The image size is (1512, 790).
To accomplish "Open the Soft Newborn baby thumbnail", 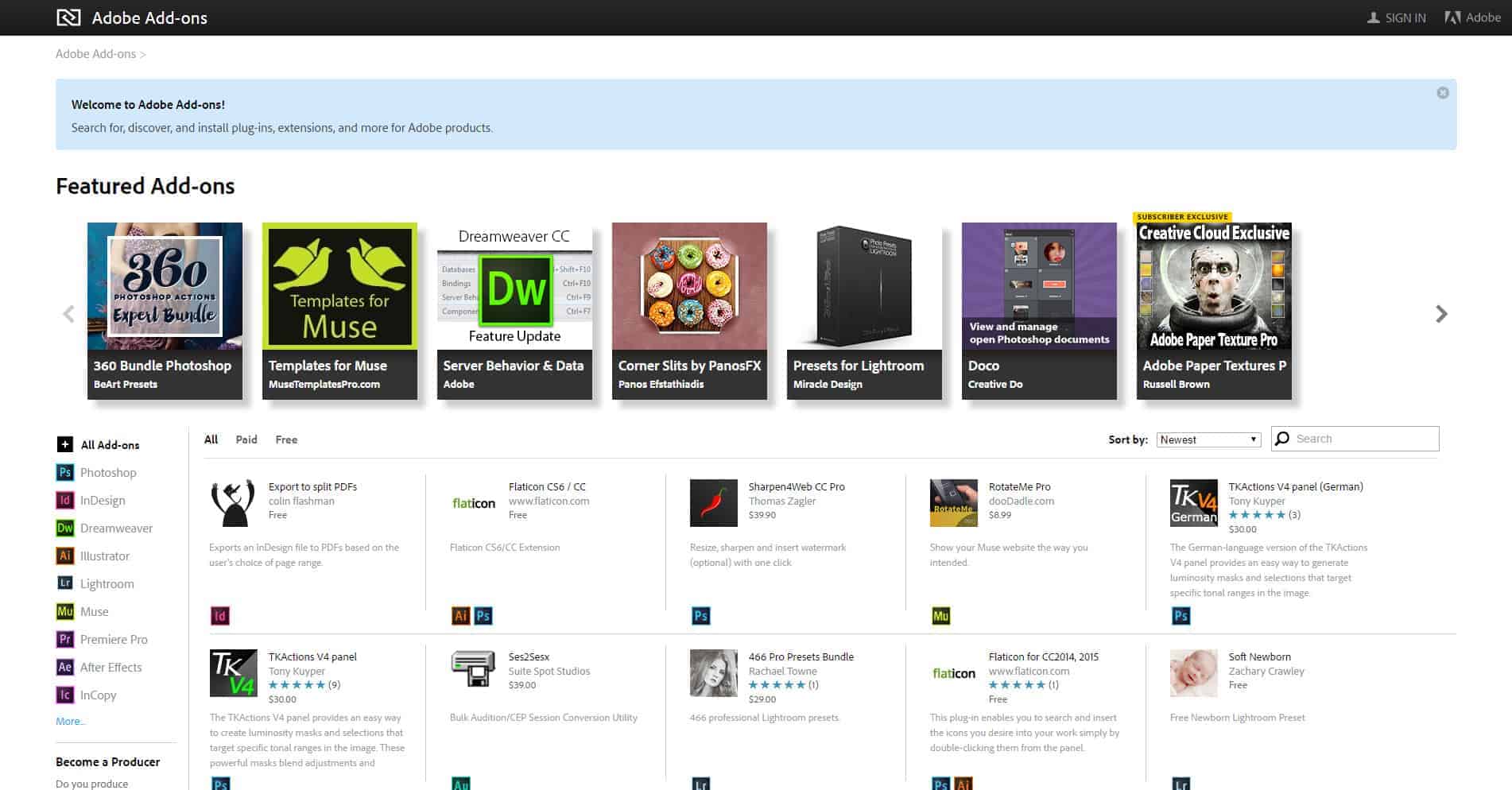I will click(1194, 672).
